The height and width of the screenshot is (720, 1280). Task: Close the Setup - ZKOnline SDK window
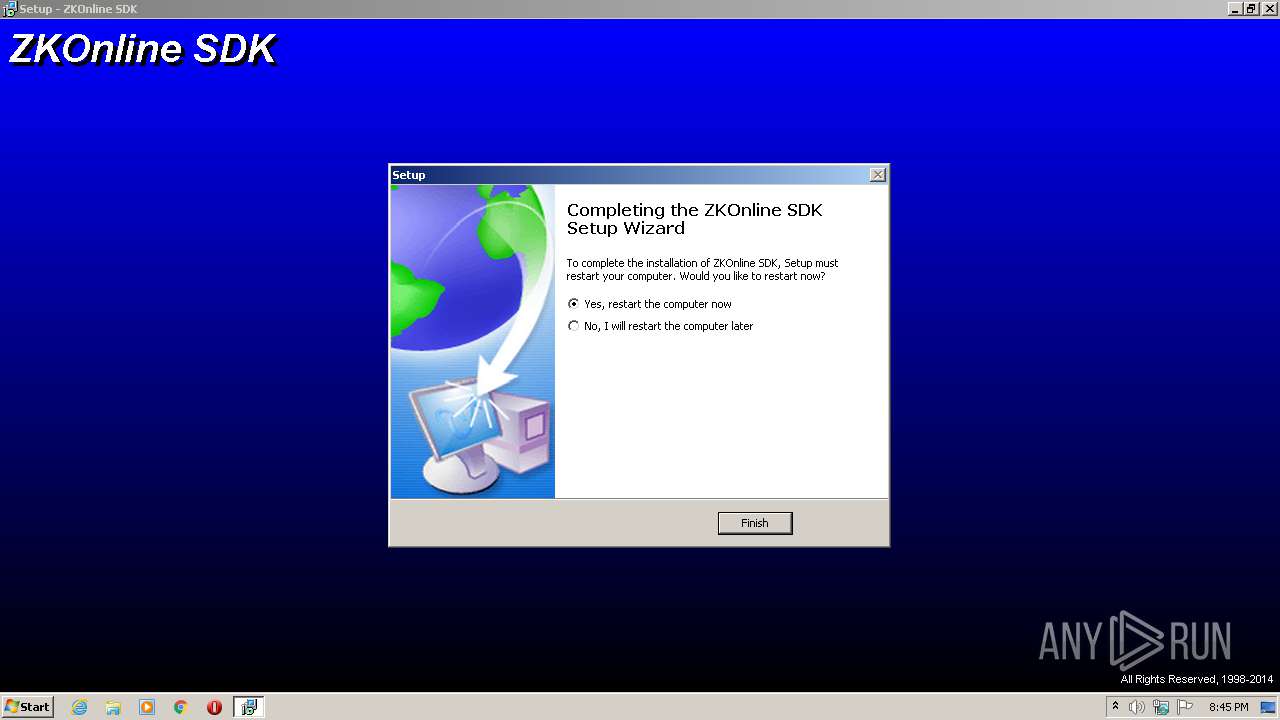pos(1268,9)
